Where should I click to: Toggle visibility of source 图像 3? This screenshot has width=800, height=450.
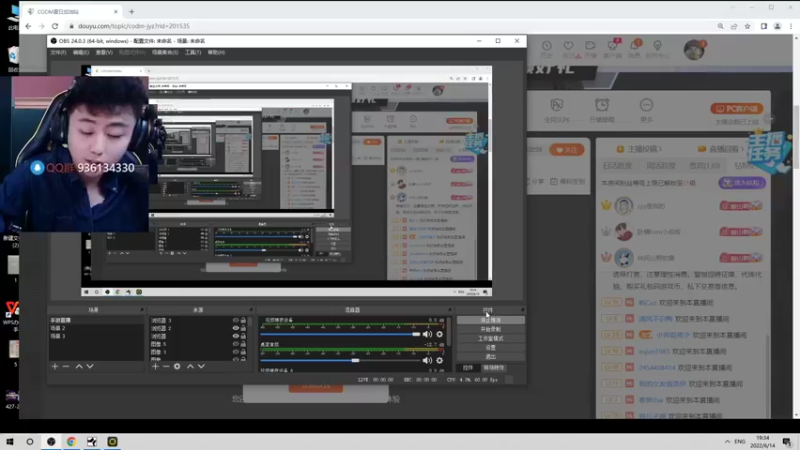coord(235,352)
